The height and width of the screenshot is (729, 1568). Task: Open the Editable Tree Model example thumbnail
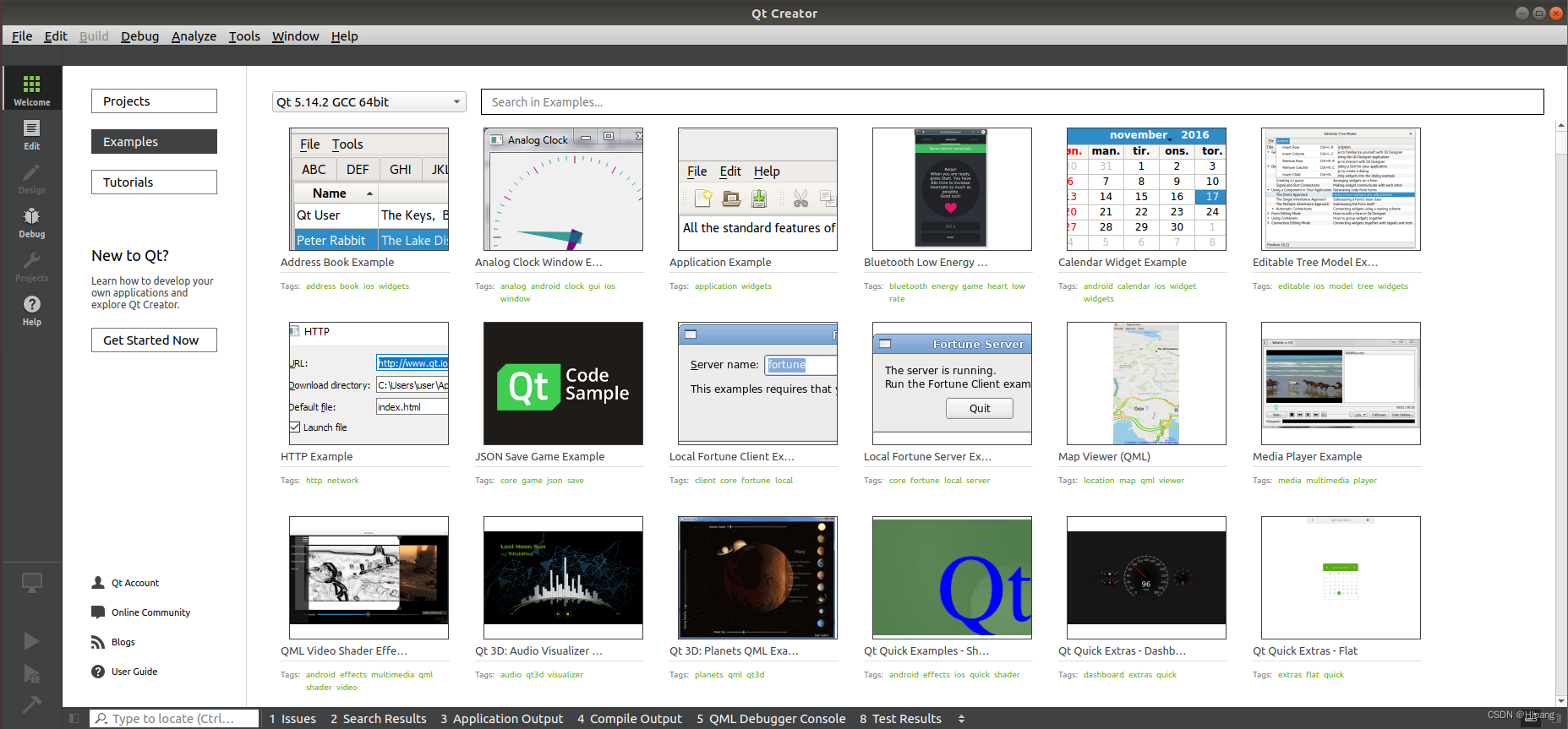tap(1341, 189)
